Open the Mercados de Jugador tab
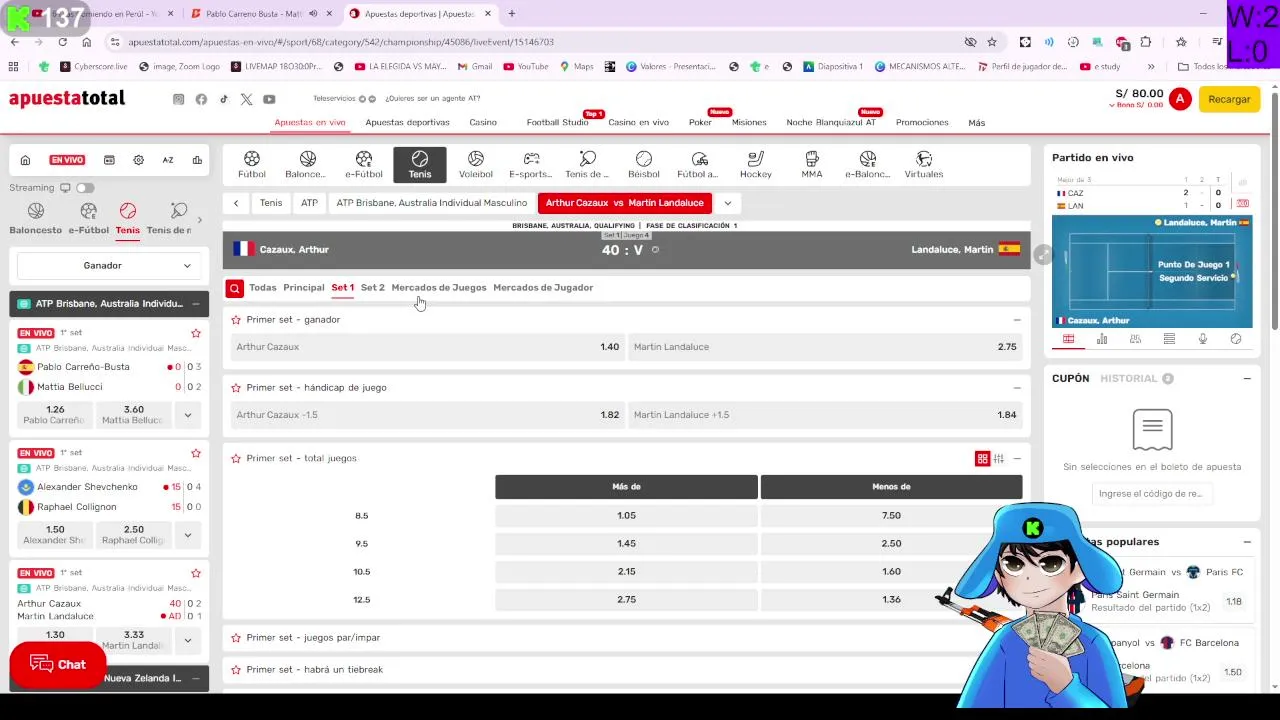1280x720 pixels. (x=543, y=288)
